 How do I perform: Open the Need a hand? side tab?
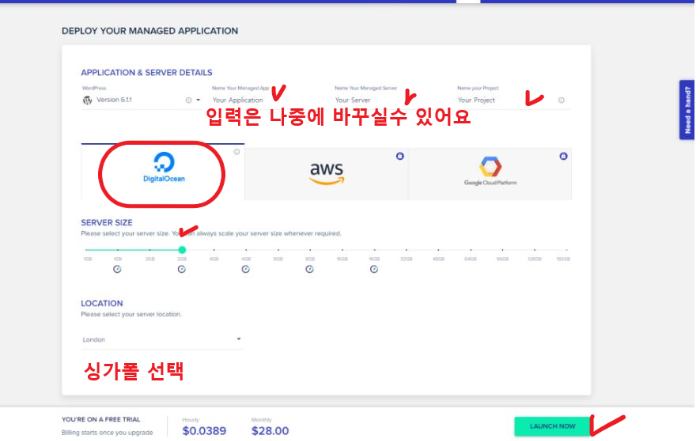(687, 110)
